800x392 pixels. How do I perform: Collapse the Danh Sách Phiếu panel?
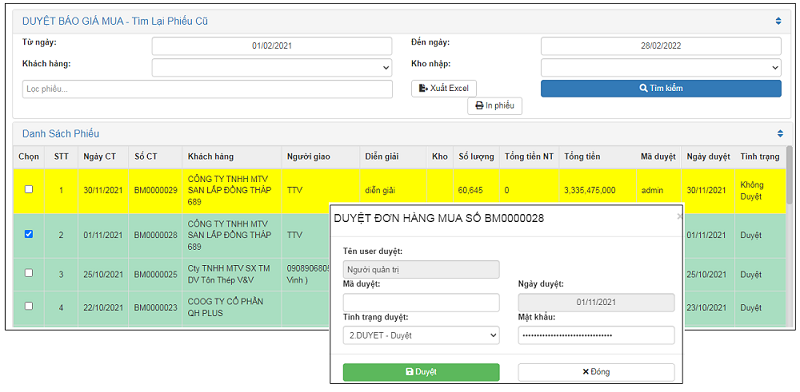pos(780,134)
